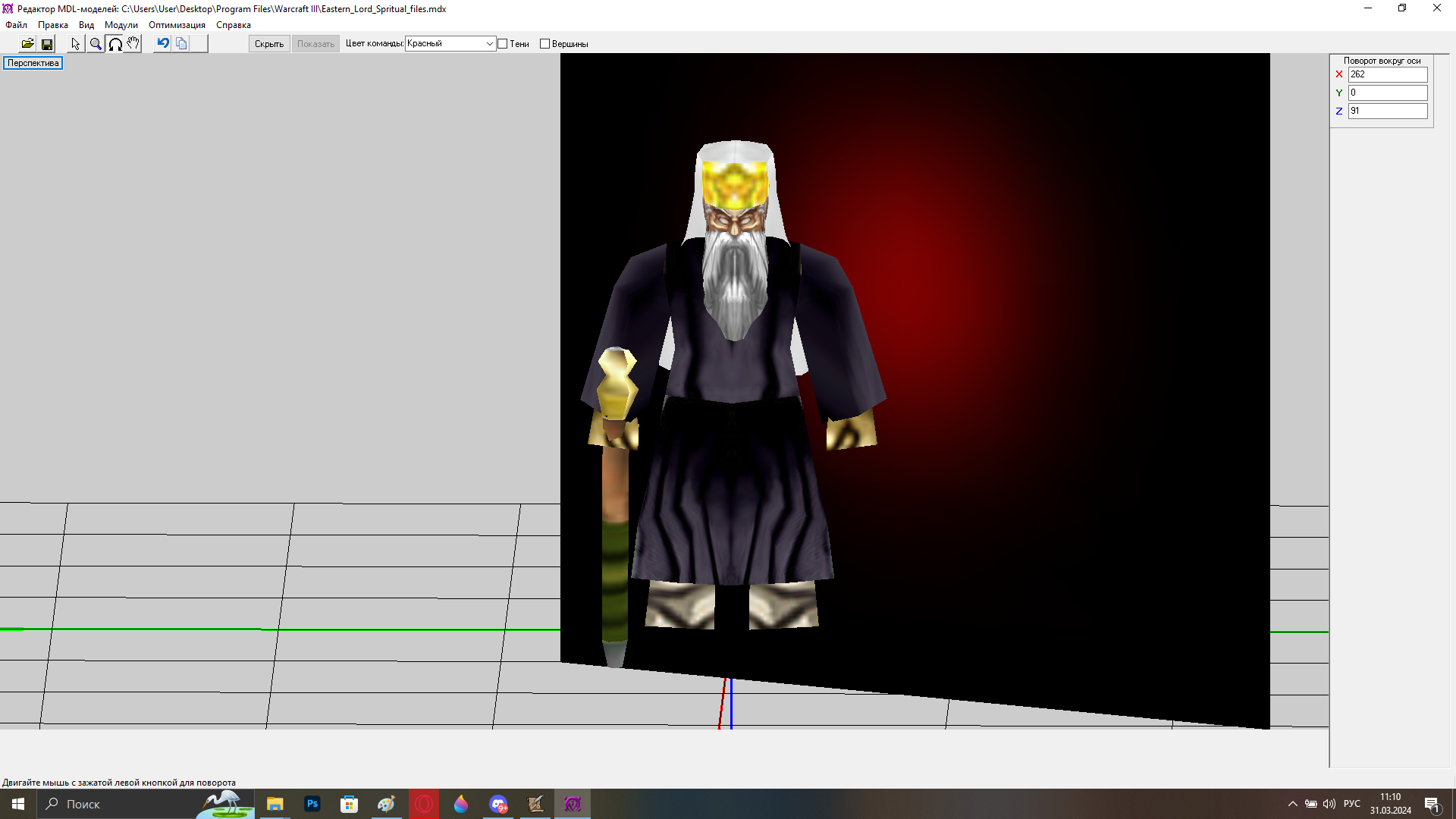Click the Z axis rotation field
Screen dimensions: 1456x819
[x=1387, y=111]
